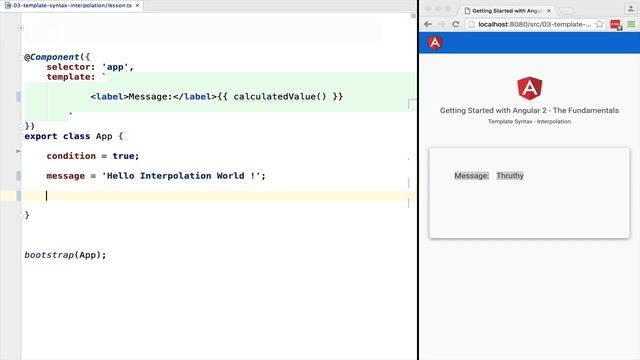Go back in the Chrome browser
Viewport: 640px width, 360px height.
[428, 24]
